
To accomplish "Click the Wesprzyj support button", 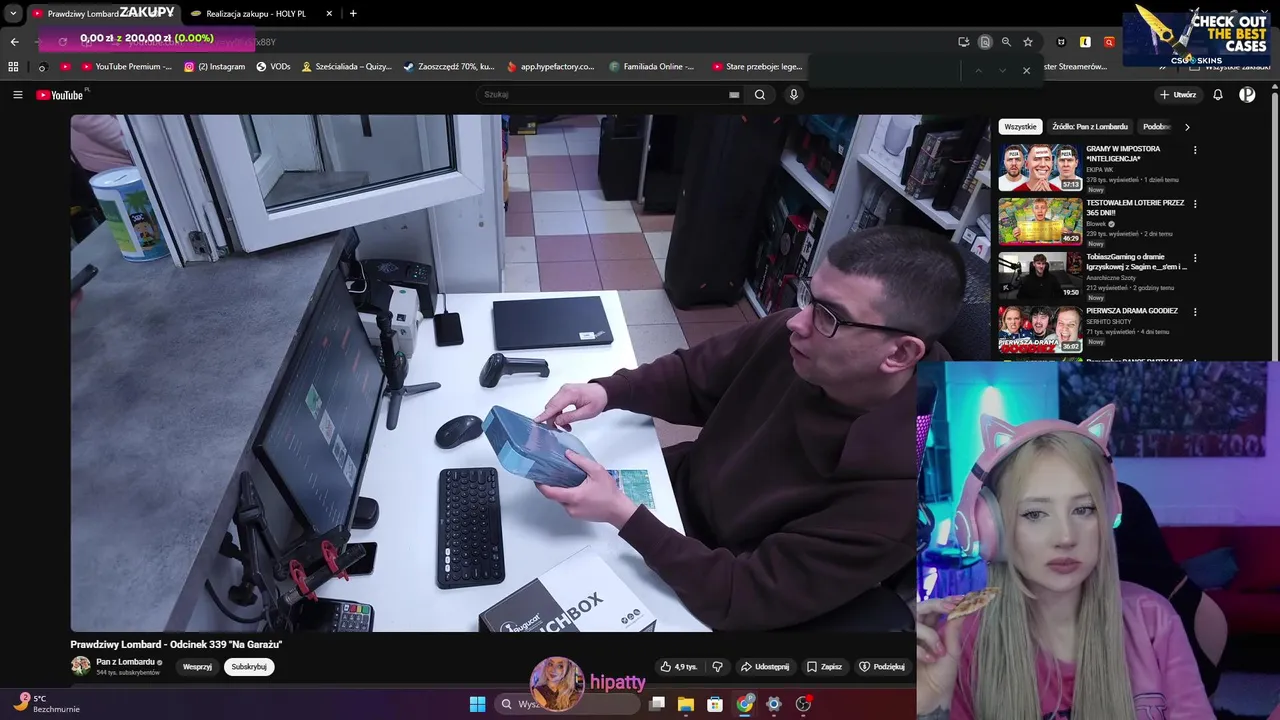I will [197, 667].
